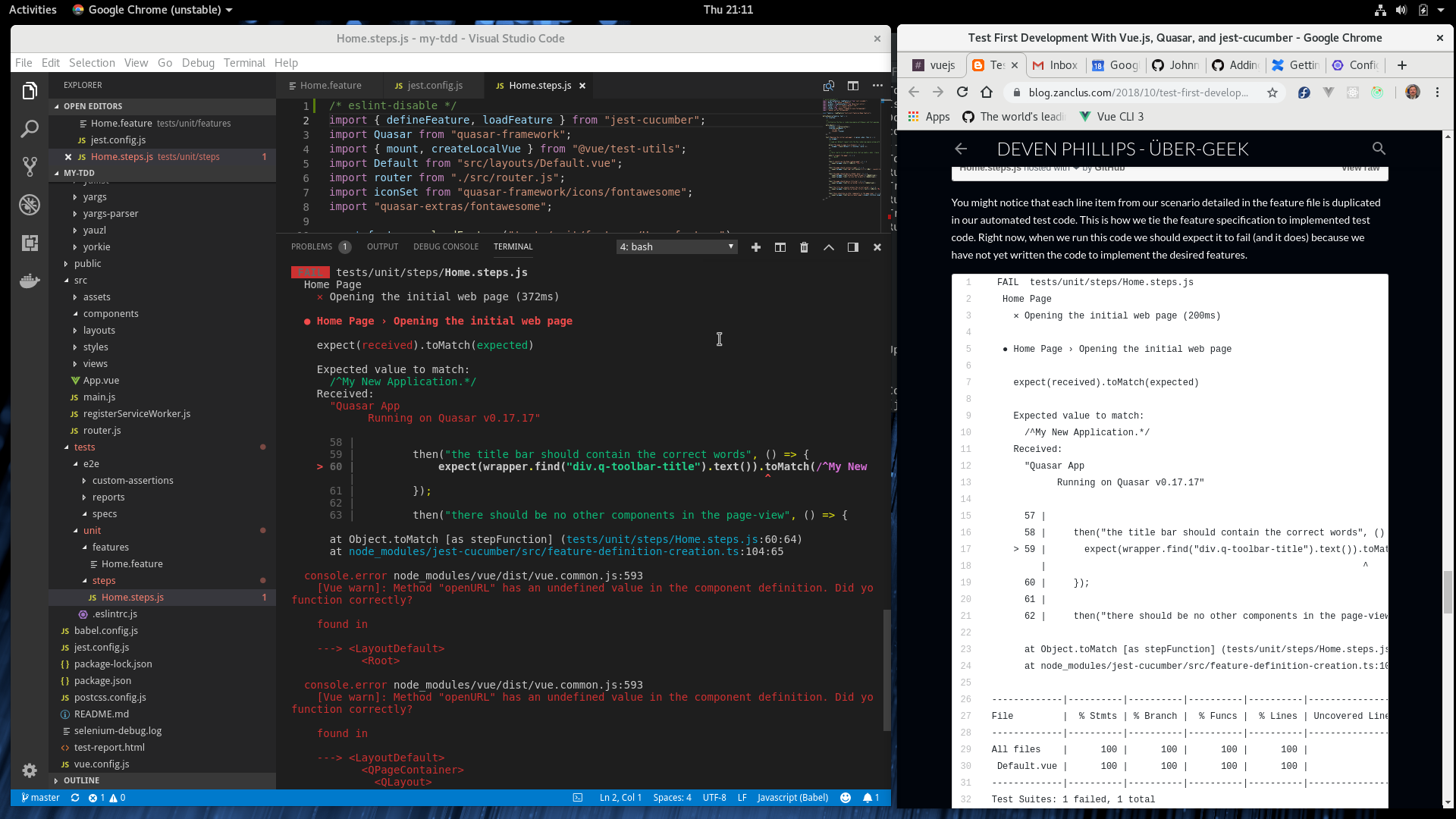Image resolution: width=1456 pixels, height=819 pixels.
Task: Open the Debug menu
Action: tap(198, 63)
